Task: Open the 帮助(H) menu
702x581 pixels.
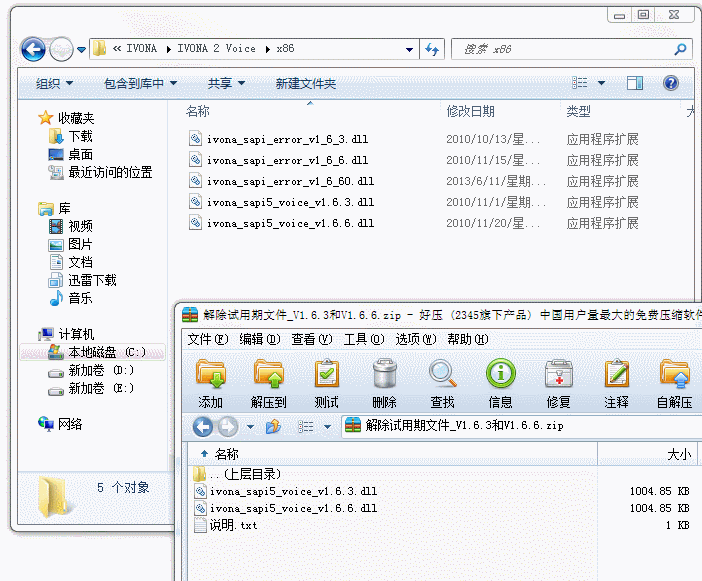Action: pyautogui.click(x=468, y=339)
